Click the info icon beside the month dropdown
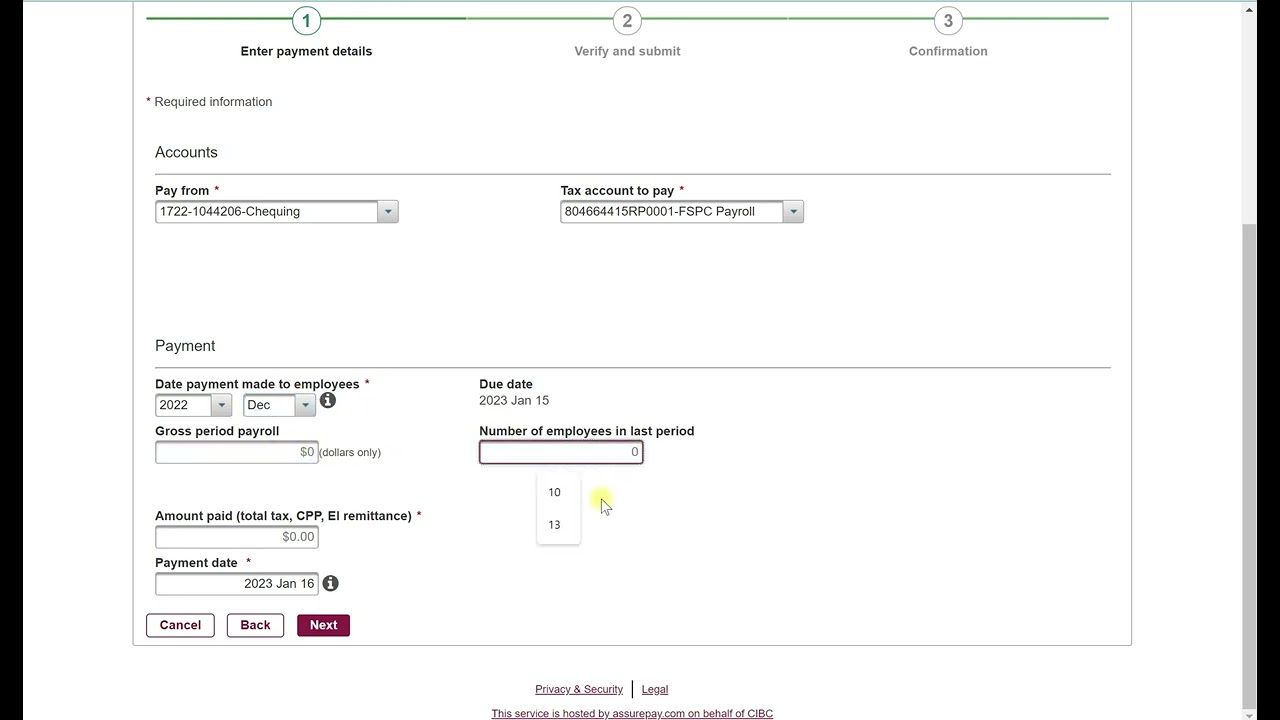The width and height of the screenshot is (1280, 720). coord(328,401)
